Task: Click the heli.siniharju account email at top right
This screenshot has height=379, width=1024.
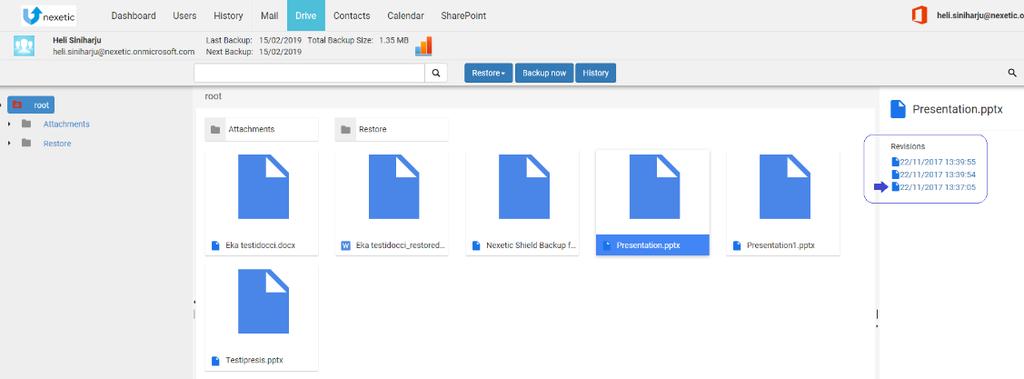Action: point(980,15)
